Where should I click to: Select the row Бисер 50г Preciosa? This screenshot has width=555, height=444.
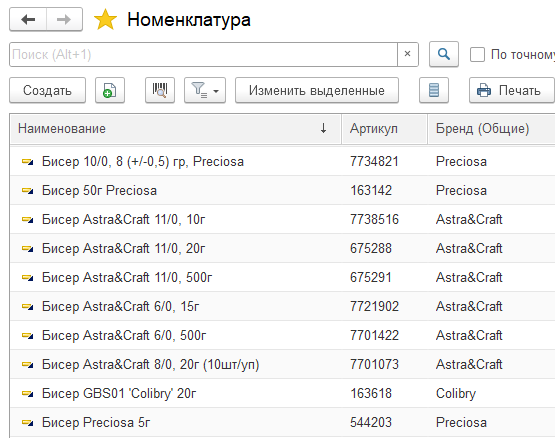point(282,190)
